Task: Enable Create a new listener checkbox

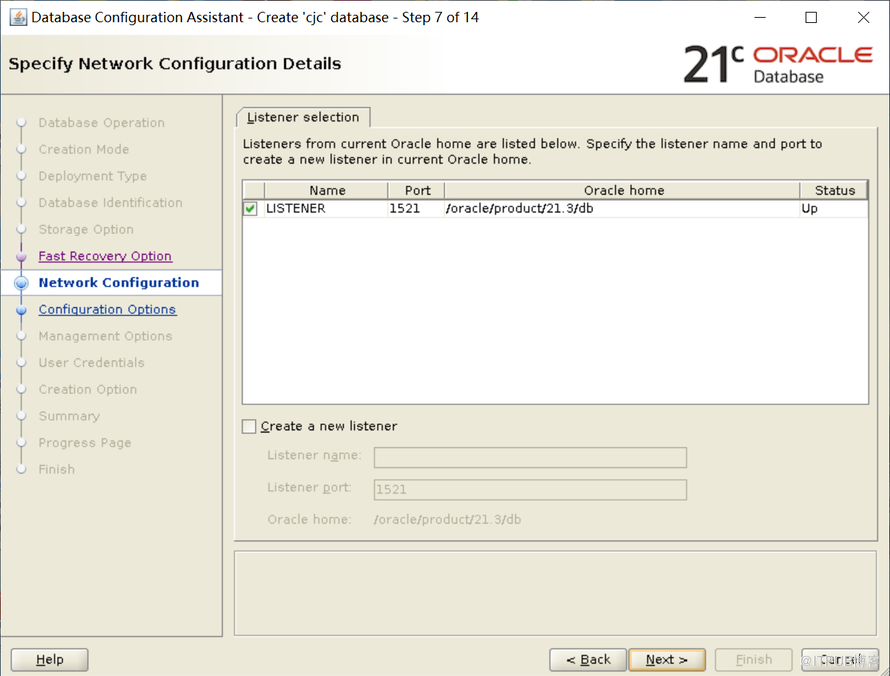Action: pyautogui.click(x=249, y=426)
